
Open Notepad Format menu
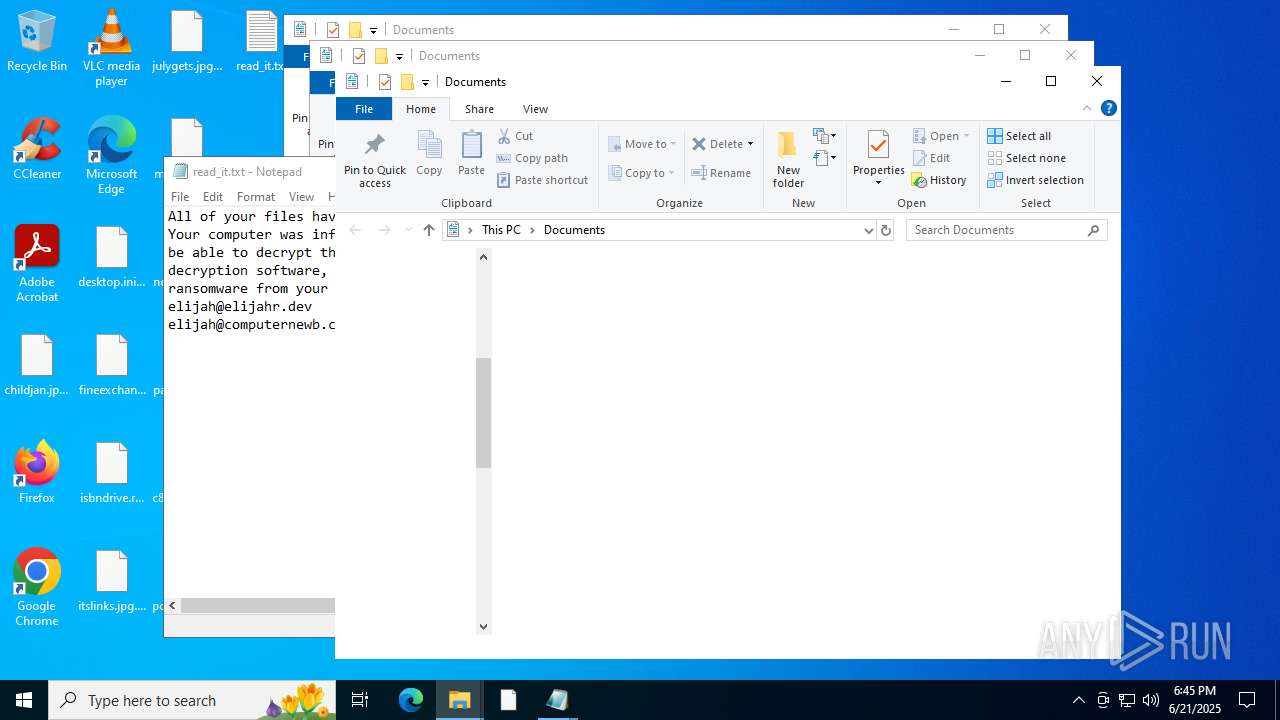coord(256,197)
